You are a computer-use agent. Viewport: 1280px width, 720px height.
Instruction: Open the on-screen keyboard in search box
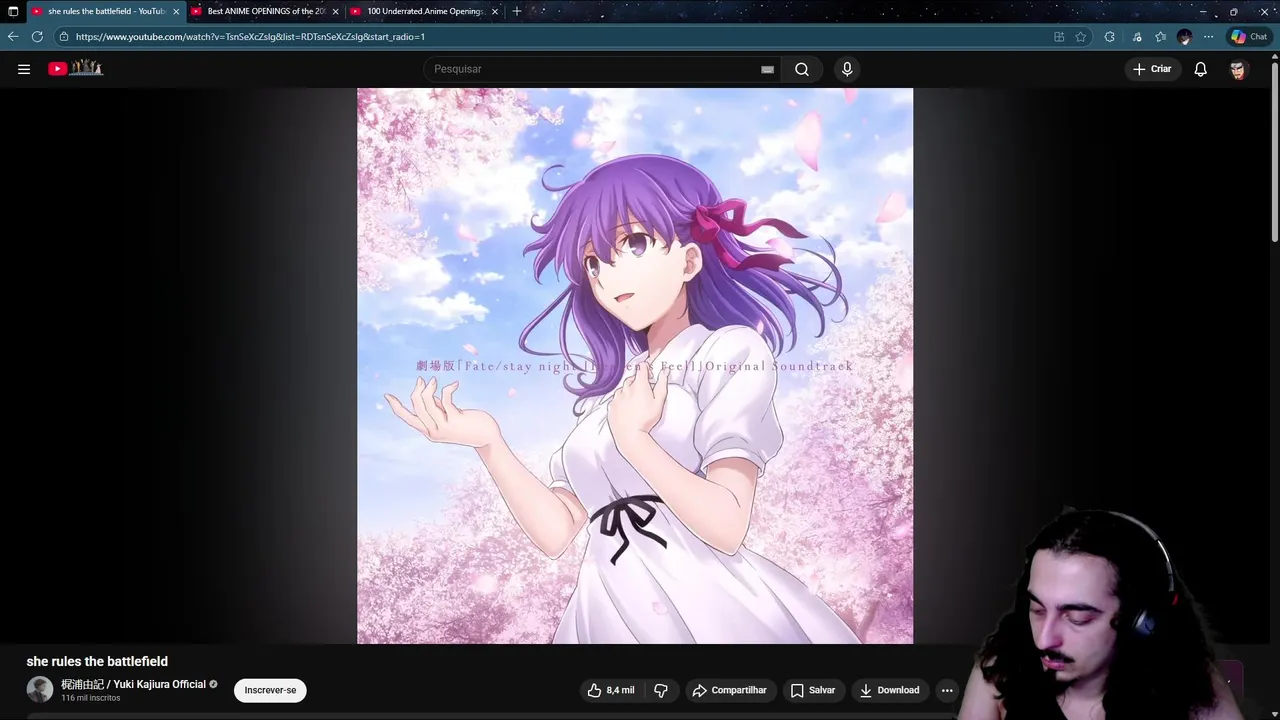click(767, 69)
